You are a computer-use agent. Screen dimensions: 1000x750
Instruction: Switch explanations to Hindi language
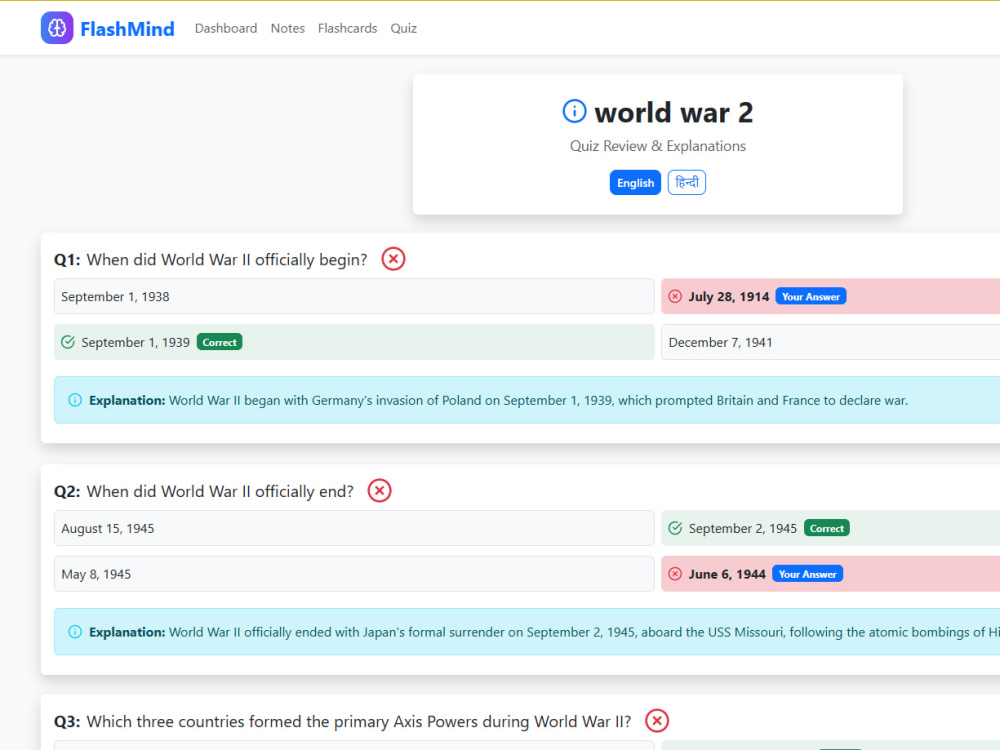(x=687, y=183)
